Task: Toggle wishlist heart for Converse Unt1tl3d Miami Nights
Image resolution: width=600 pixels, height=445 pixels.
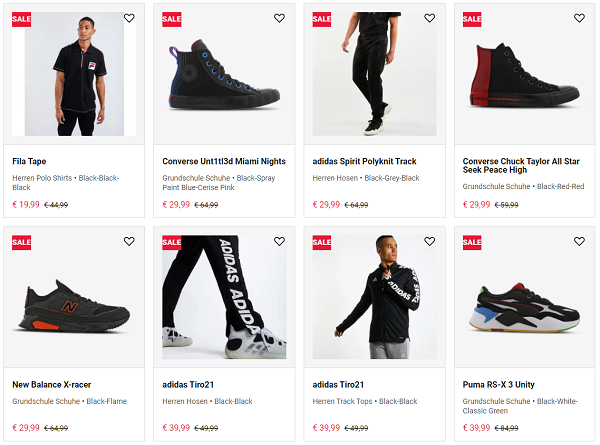Action: point(279,18)
